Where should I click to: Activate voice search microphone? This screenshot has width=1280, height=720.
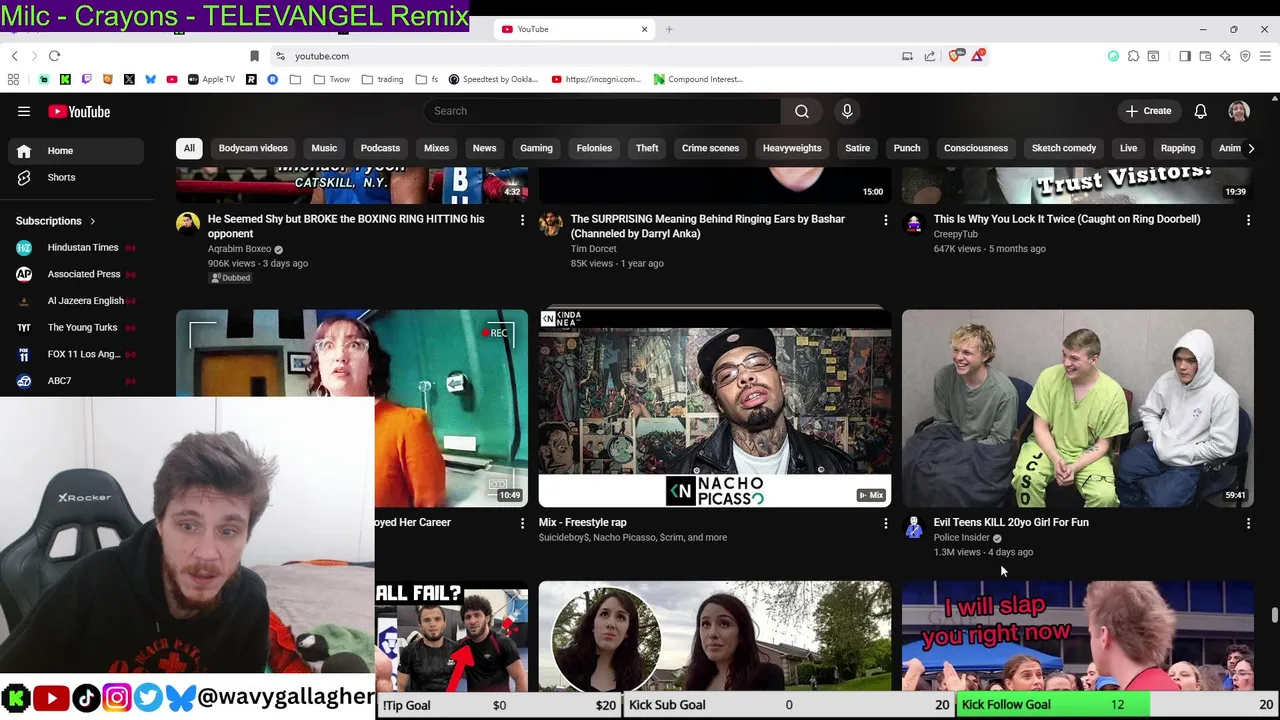pos(847,111)
